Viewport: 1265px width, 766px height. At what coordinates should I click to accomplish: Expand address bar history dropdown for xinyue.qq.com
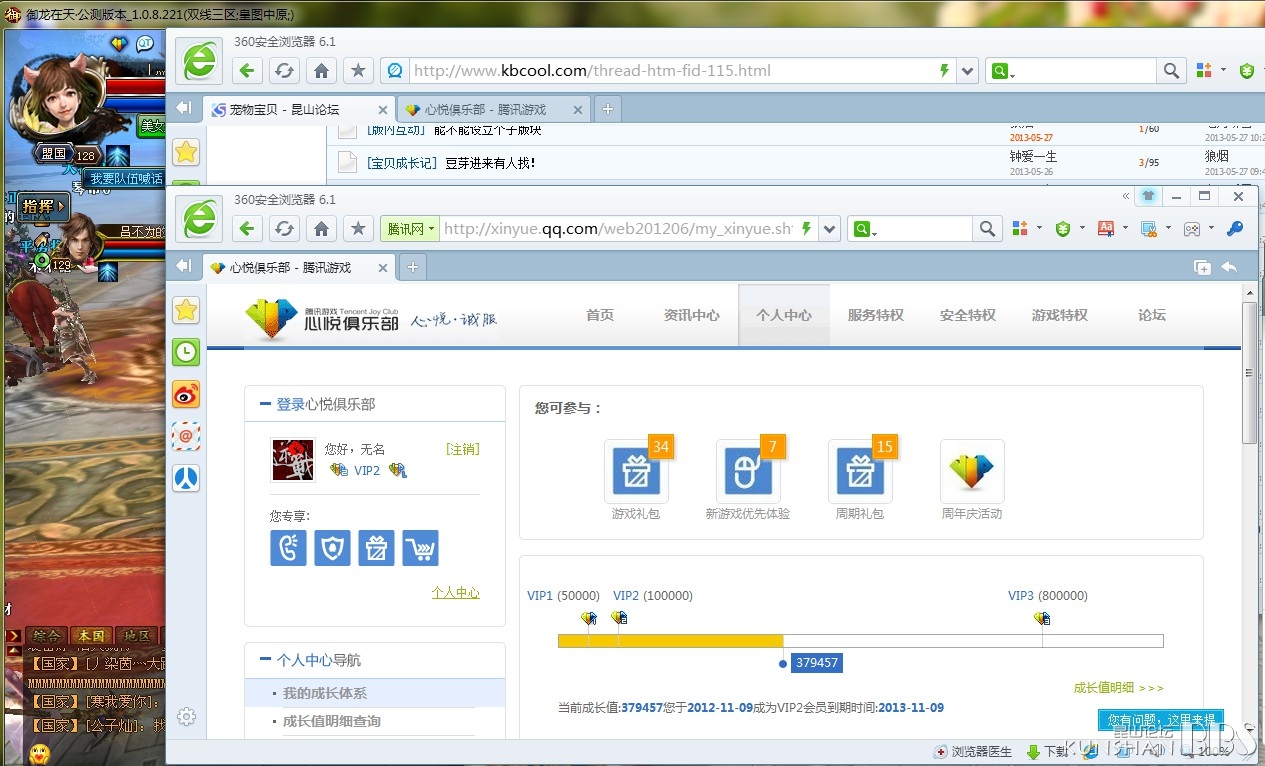pyautogui.click(x=829, y=229)
